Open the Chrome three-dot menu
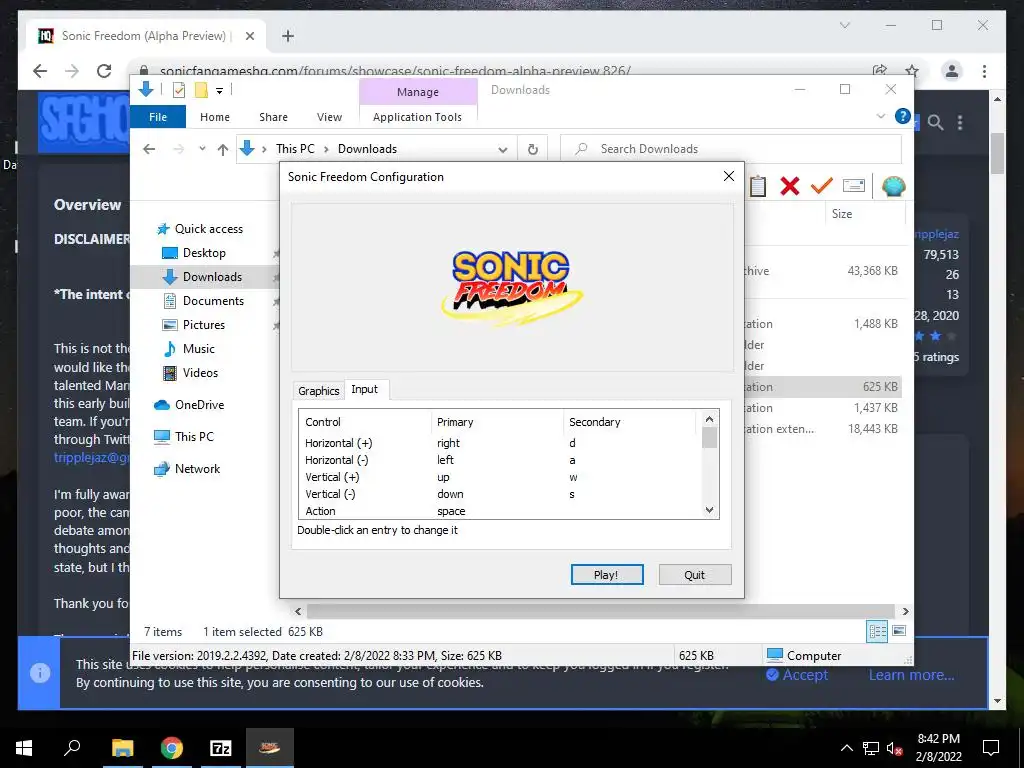The image size is (1024, 768). pos(984,71)
